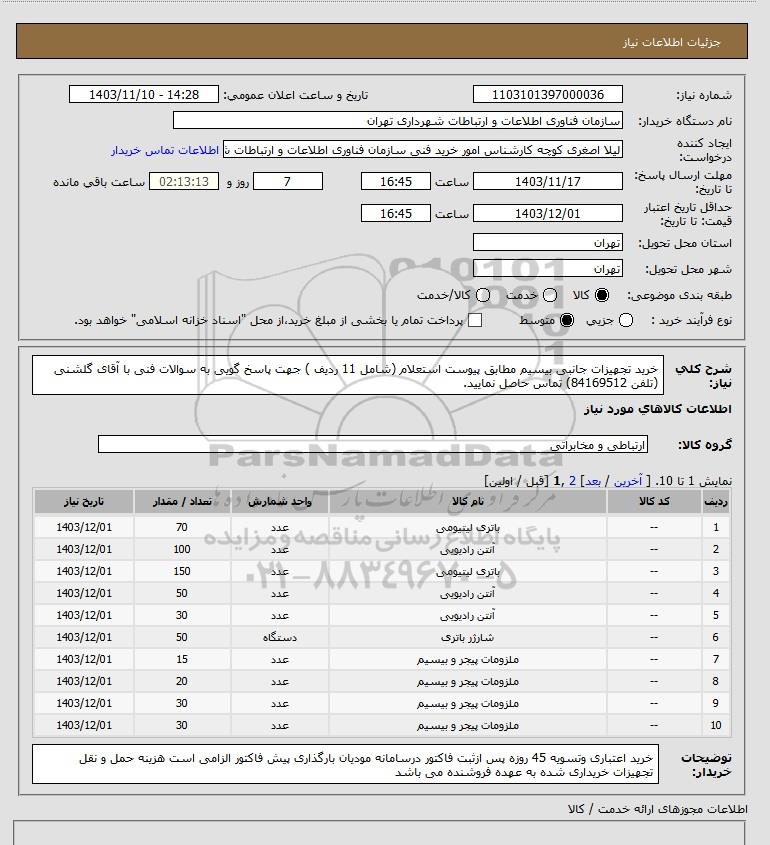Click the شرح کلی نیاز description box
Viewport: 770px width, 845px height.
point(348,376)
